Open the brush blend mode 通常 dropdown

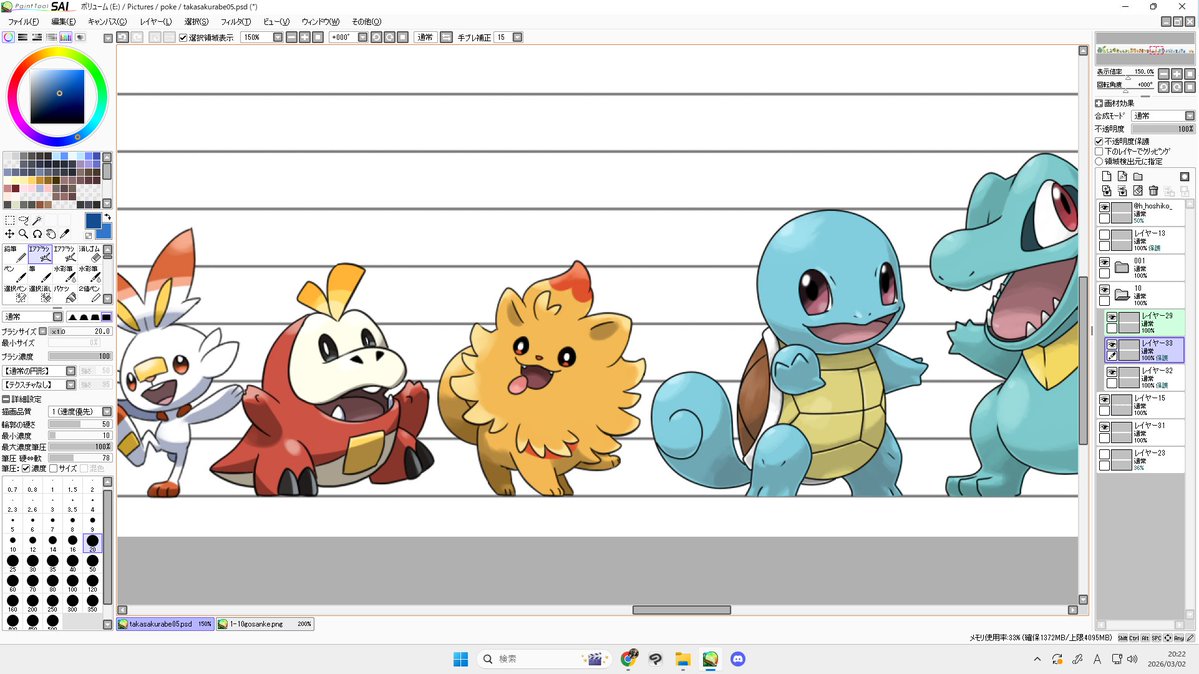(34, 317)
